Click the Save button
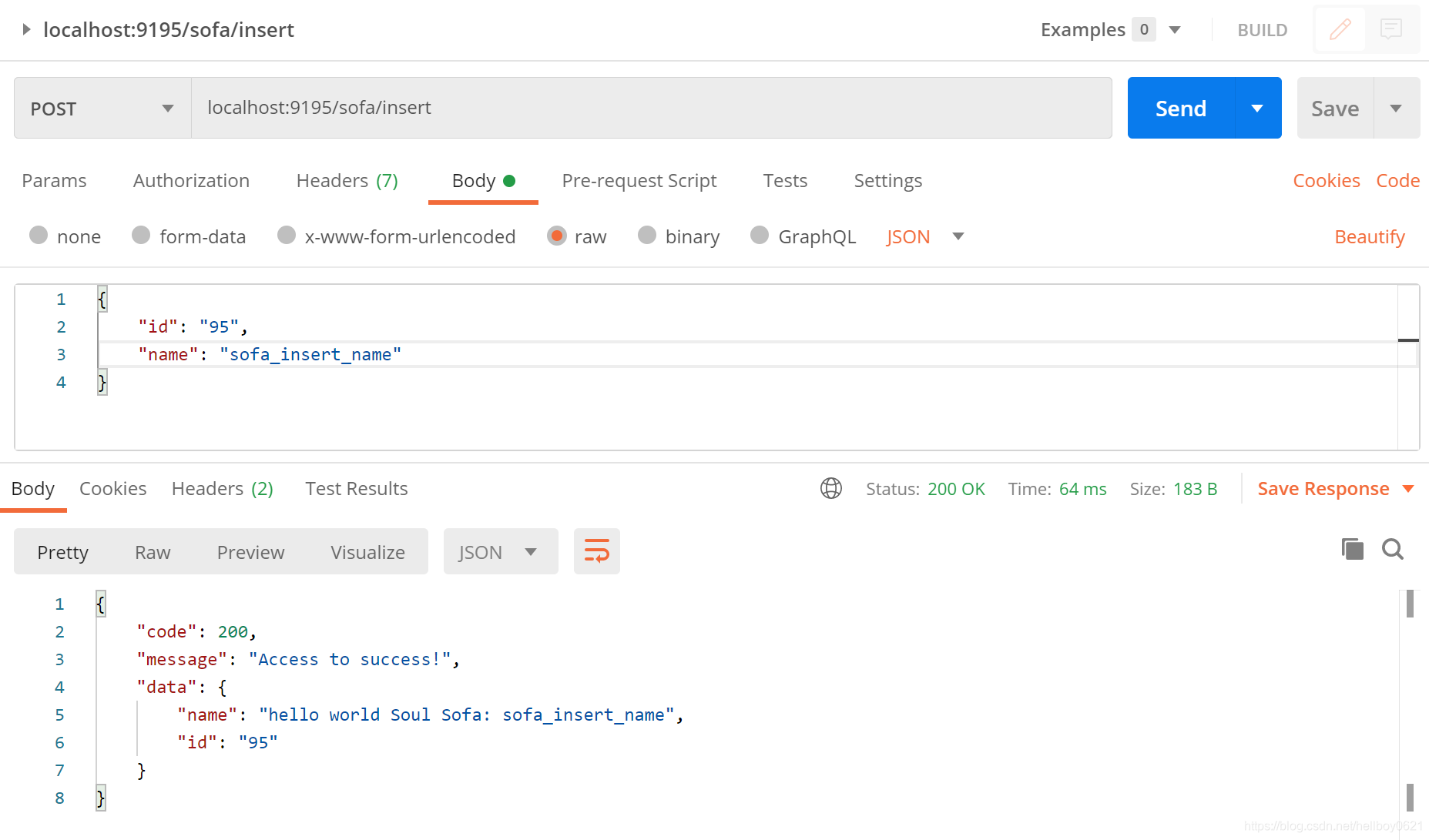 pyautogui.click(x=1335, y=108)
